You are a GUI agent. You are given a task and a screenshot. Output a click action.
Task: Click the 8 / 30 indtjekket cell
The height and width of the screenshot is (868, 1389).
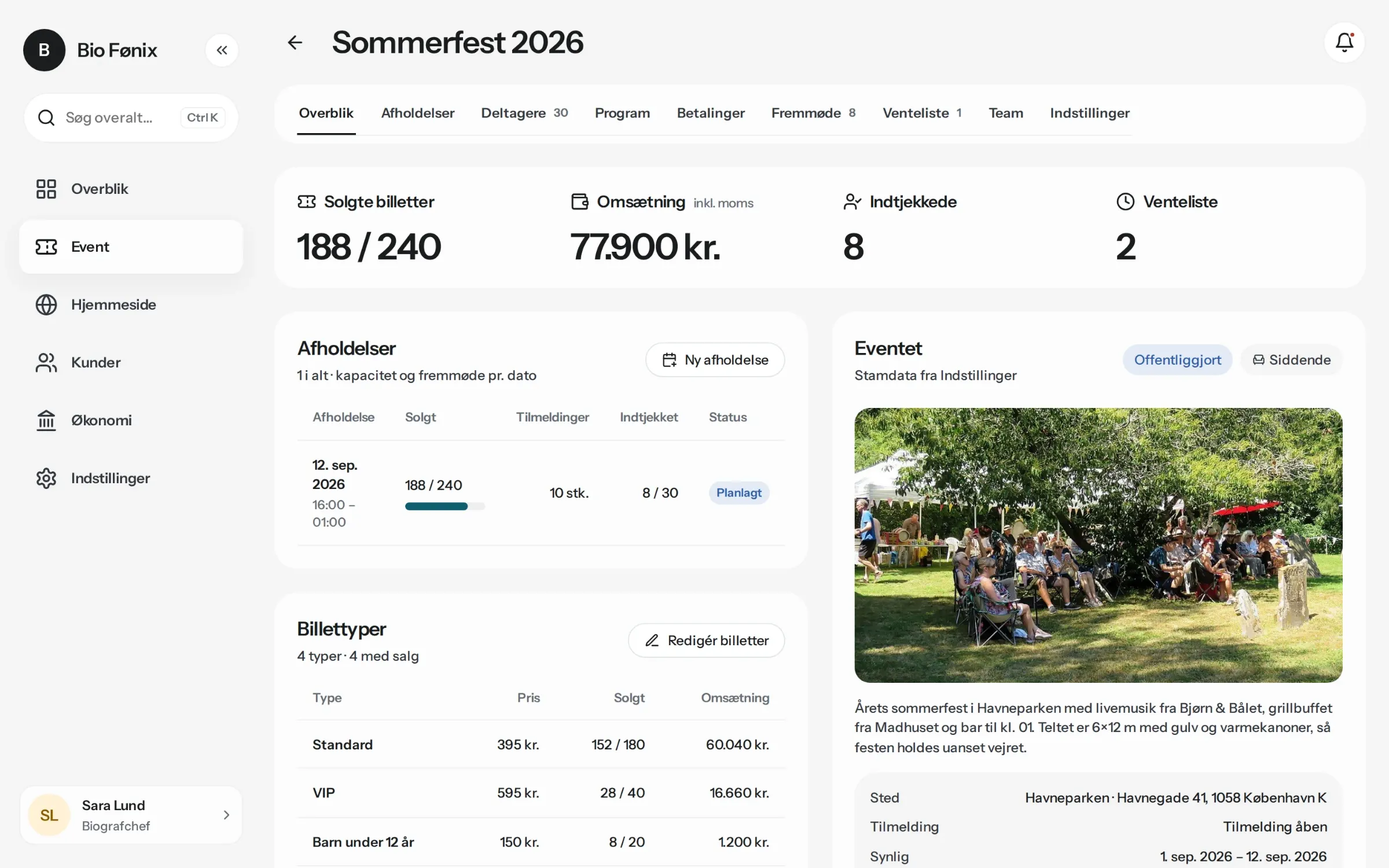tap(660, 493)
